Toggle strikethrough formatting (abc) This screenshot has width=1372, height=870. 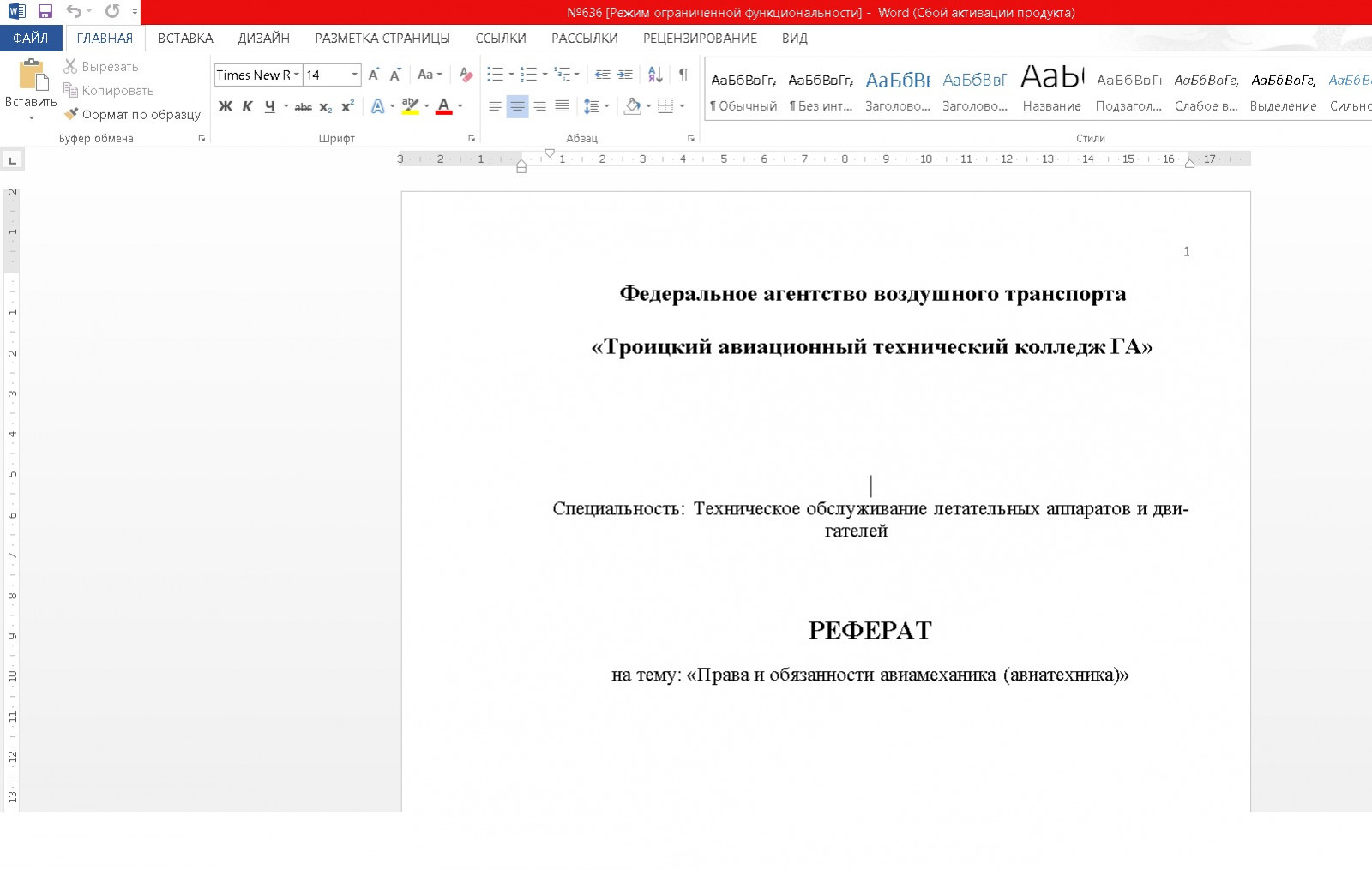(x=303, y=106)
